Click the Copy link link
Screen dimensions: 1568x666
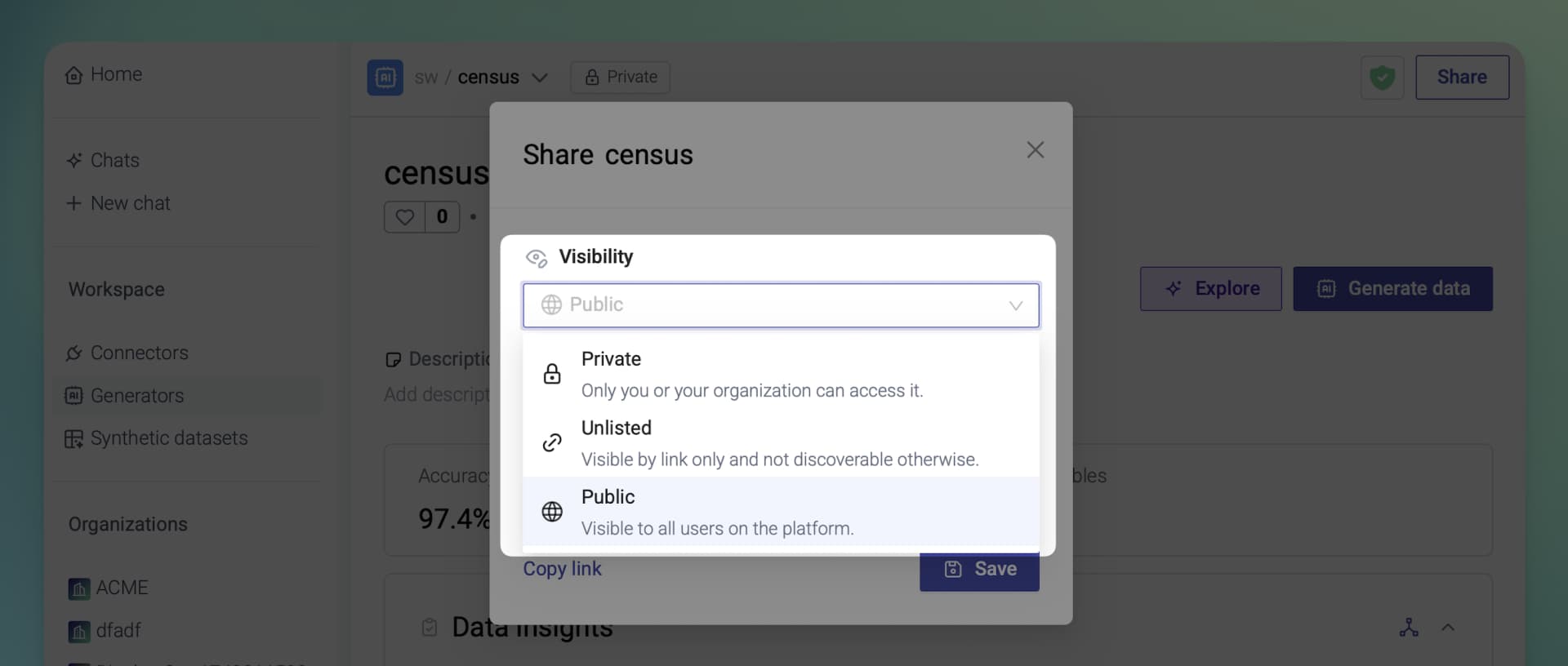point(562,569)
